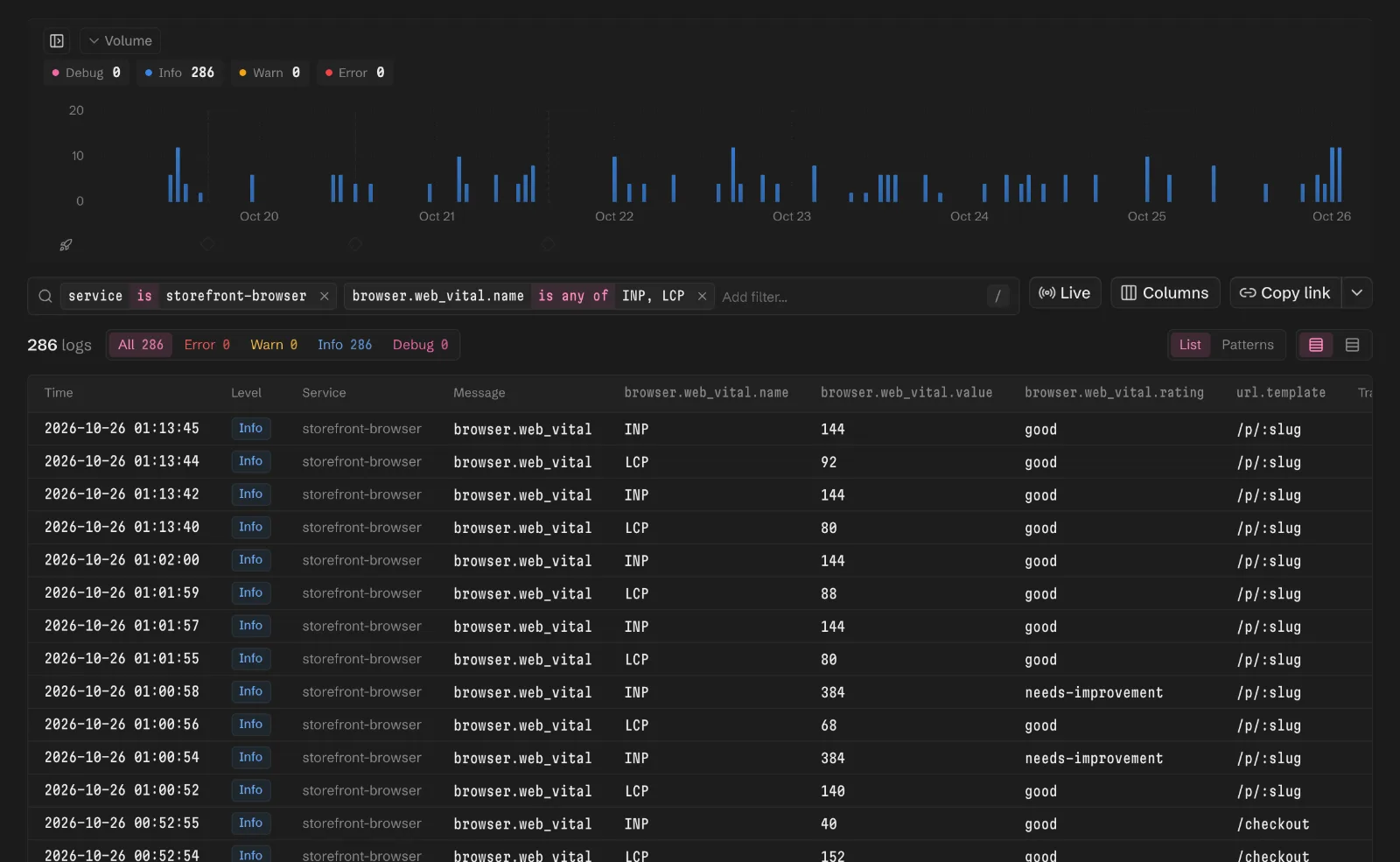Toggle Warn series in the chart legend
1400x862 pixels.
(x=269, y=73)
